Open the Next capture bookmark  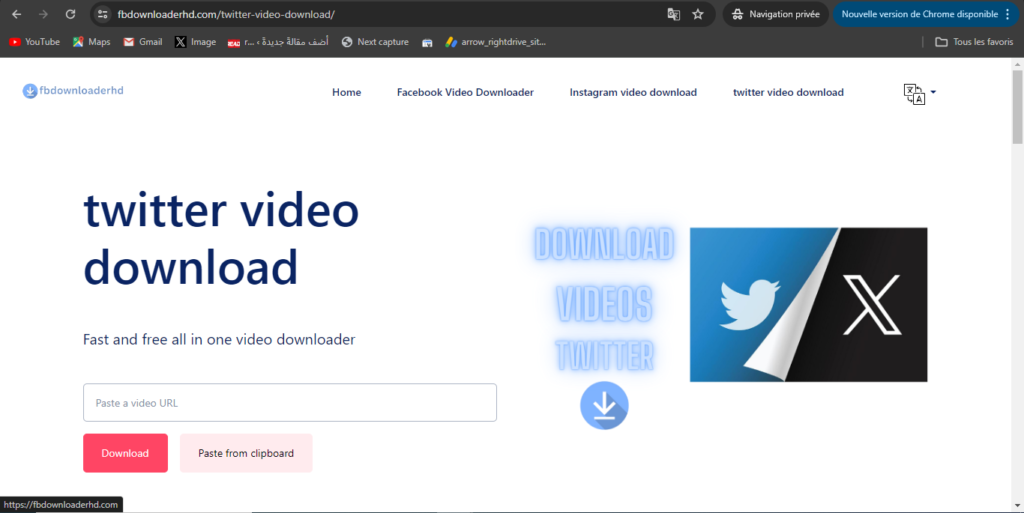(375, 42)
